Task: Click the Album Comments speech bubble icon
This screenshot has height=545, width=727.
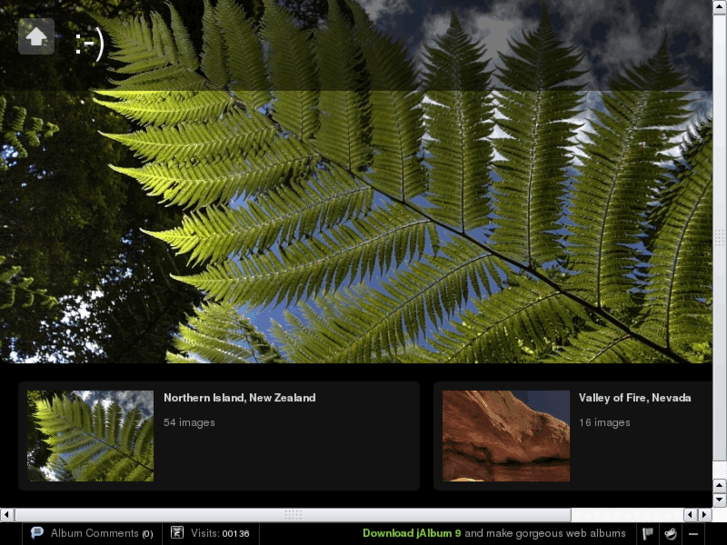Action: tap(37, 533)
